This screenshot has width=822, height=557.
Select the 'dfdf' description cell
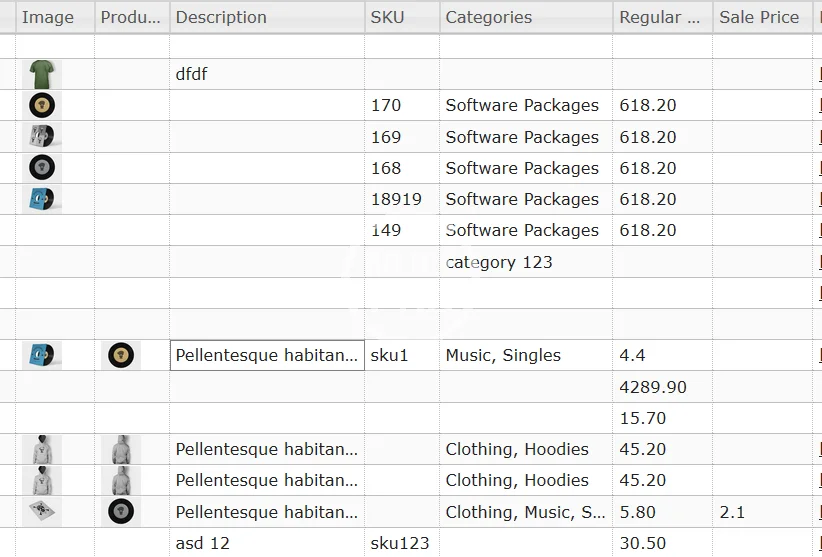coord(266,74)
